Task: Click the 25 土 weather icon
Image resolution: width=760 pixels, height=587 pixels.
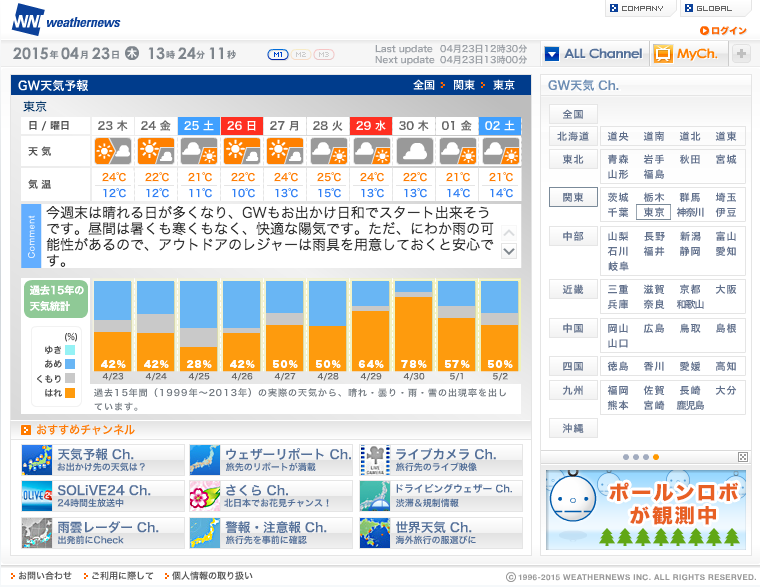Action: [199, 151]
